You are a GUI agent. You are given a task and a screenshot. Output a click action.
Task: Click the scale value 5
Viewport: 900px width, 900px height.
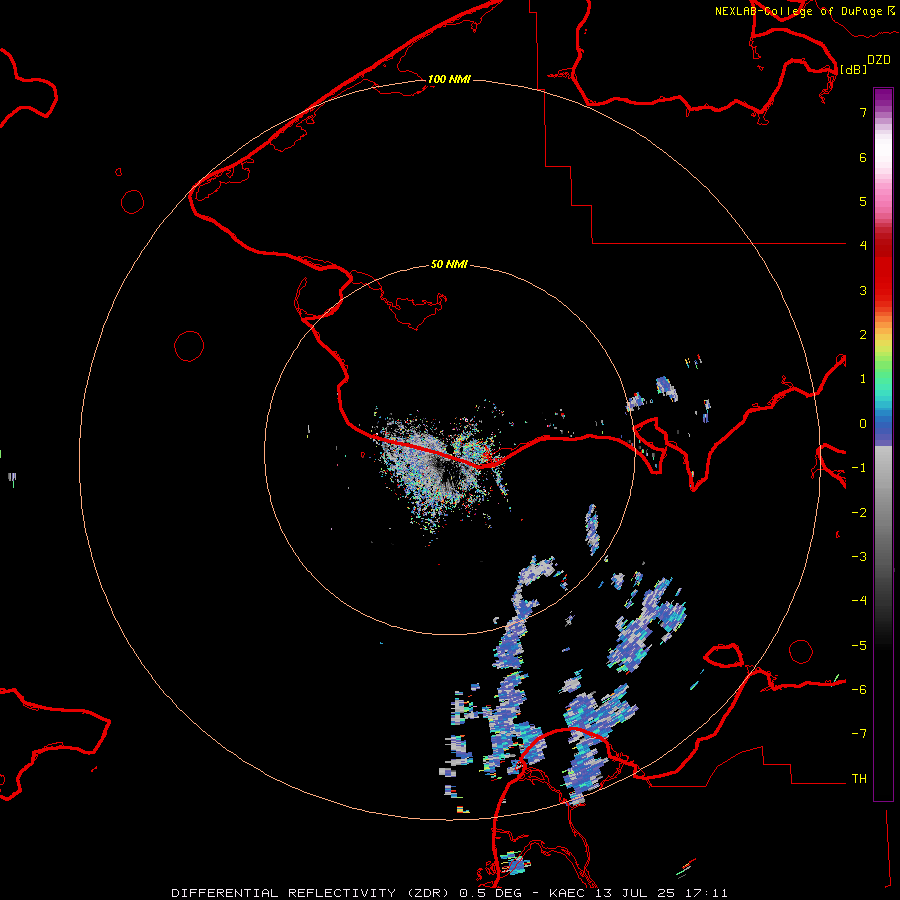click(x=863, y=201)
